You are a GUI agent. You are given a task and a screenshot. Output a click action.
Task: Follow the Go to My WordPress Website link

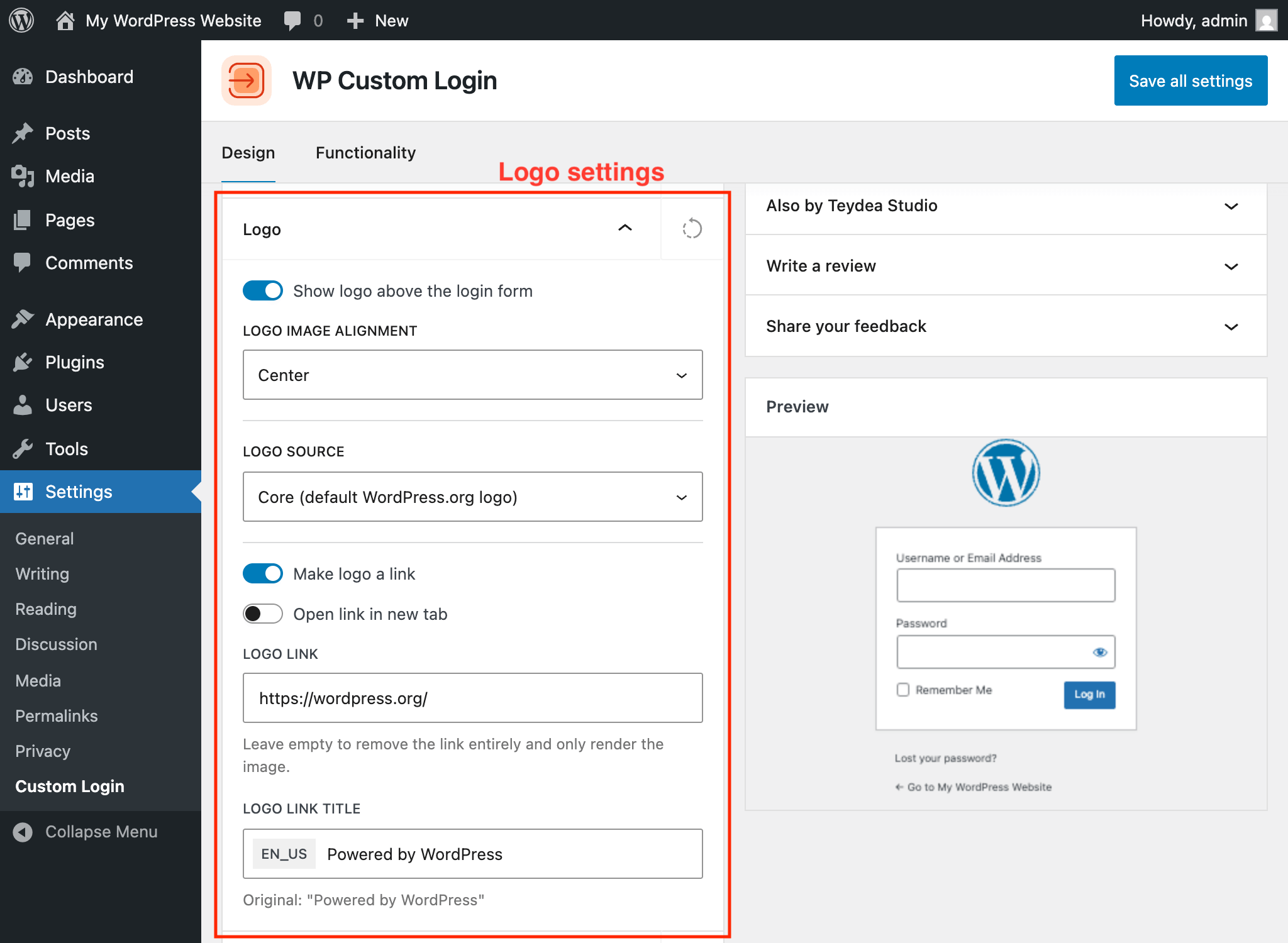(974, 786)
